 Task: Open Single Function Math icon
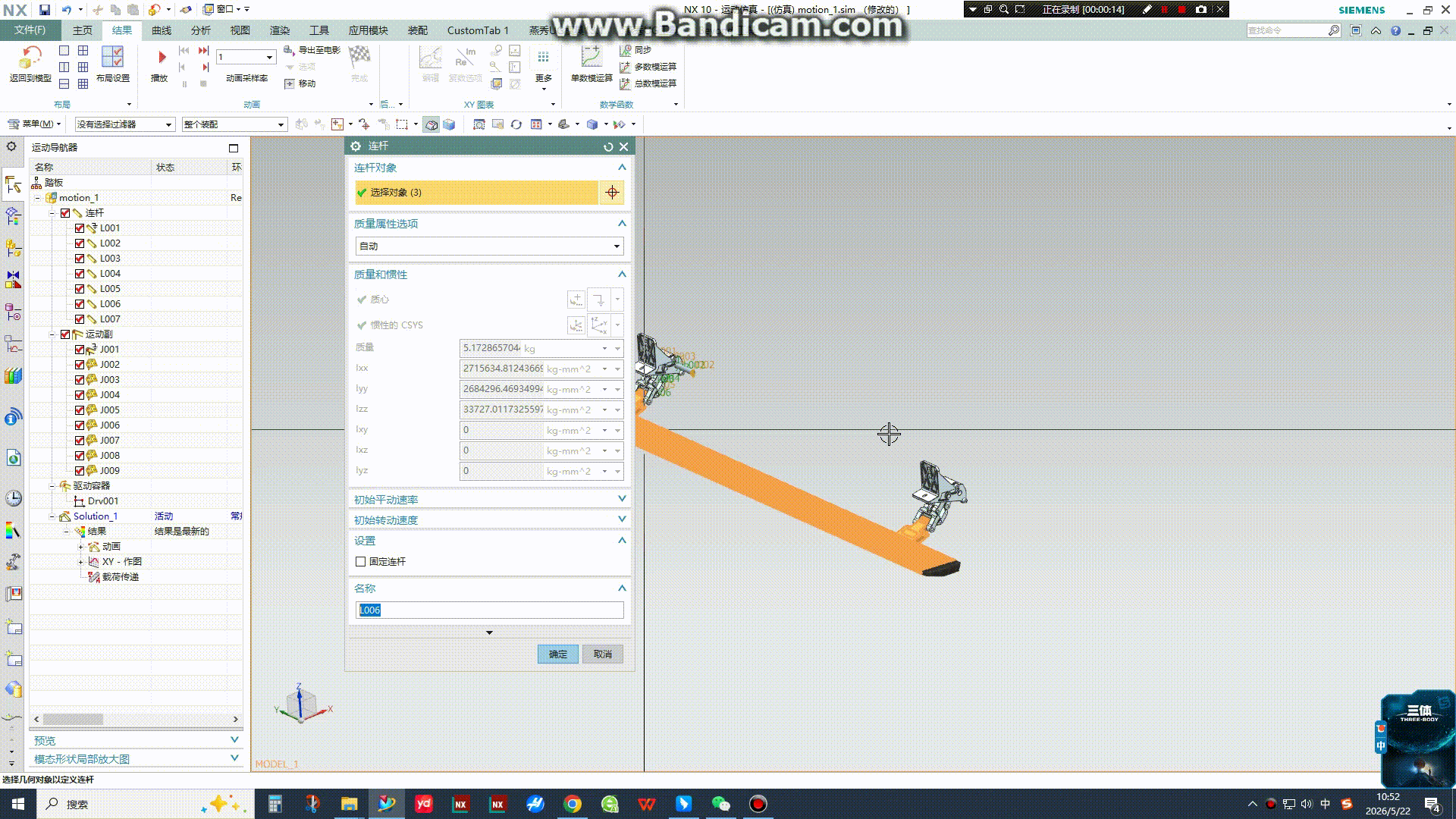click(x=591, y=58)
